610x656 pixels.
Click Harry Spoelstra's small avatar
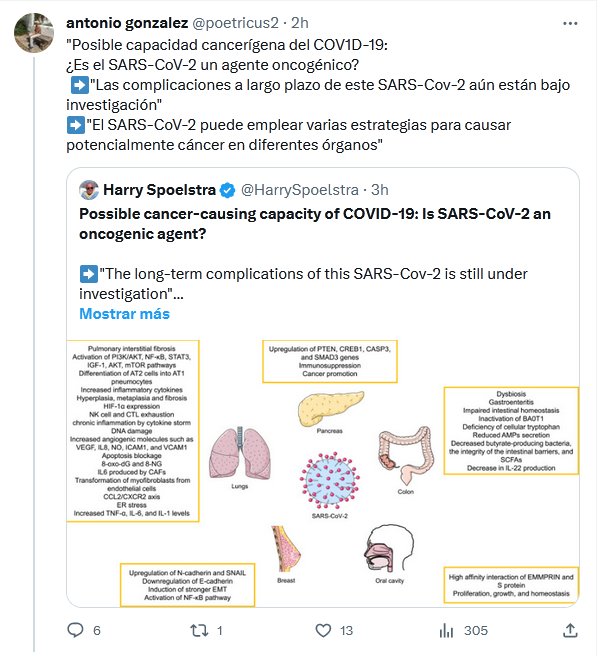click(x=88, y=189)
